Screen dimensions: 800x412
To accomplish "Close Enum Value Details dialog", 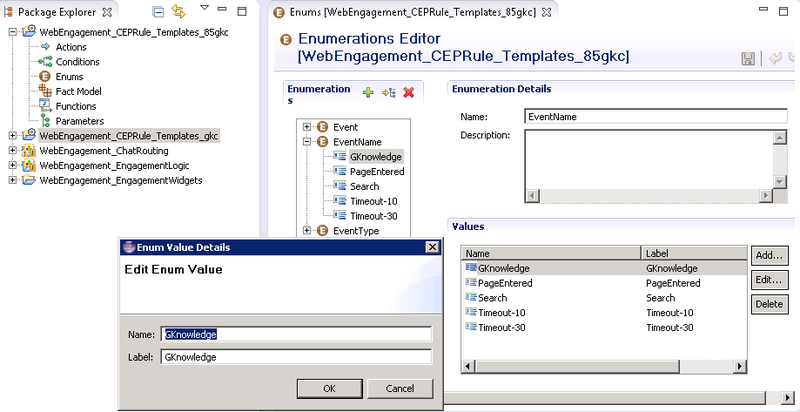I will coord(432,247).
